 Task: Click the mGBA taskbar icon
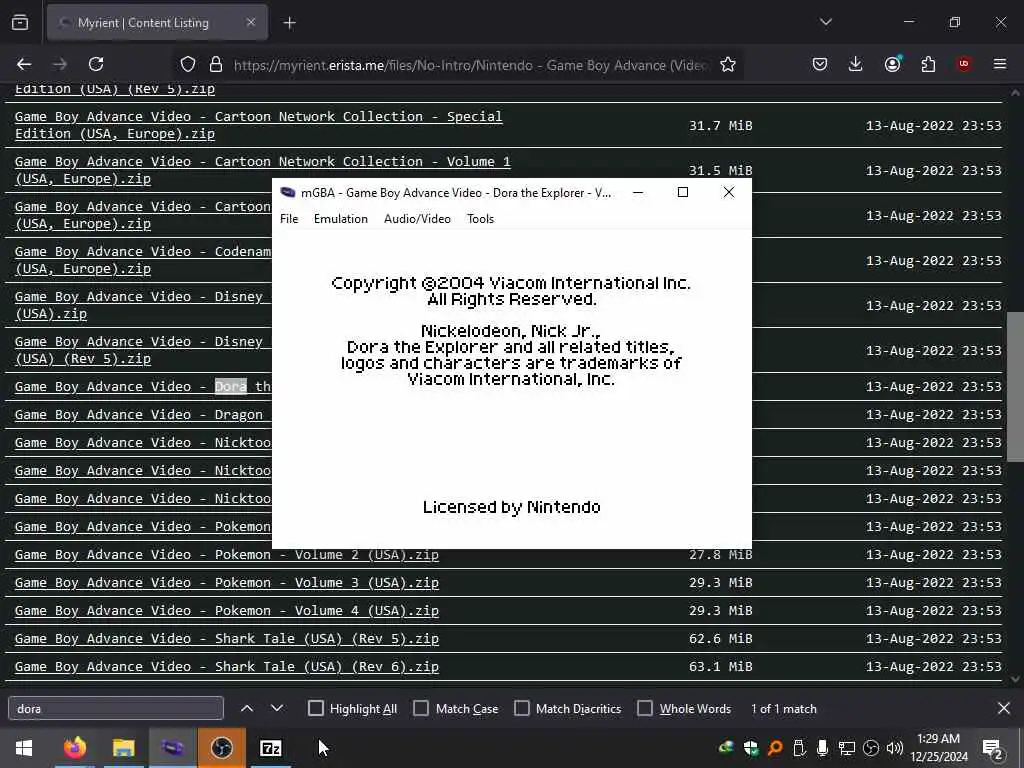point(172,748)
